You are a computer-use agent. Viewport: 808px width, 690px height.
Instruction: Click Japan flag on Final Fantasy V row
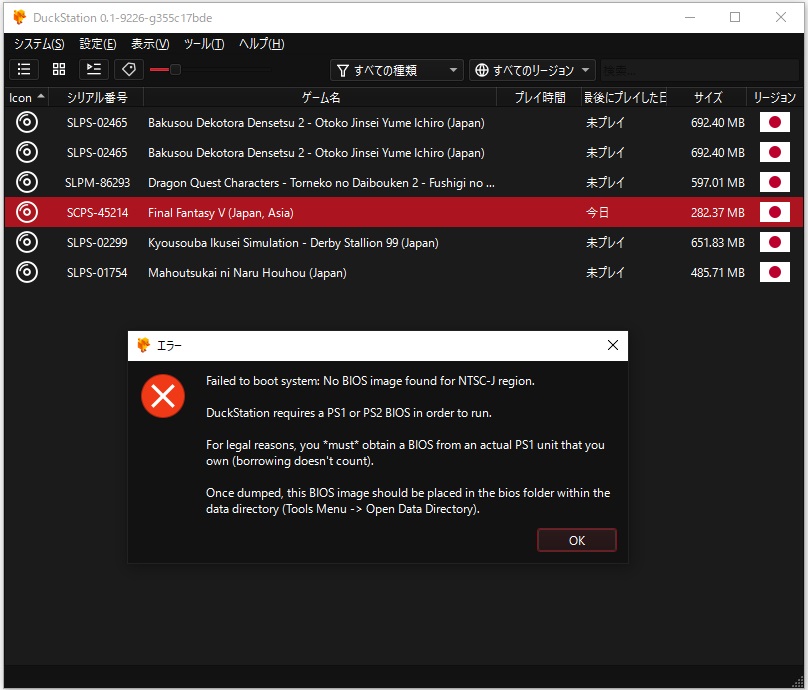click(775, 212)
